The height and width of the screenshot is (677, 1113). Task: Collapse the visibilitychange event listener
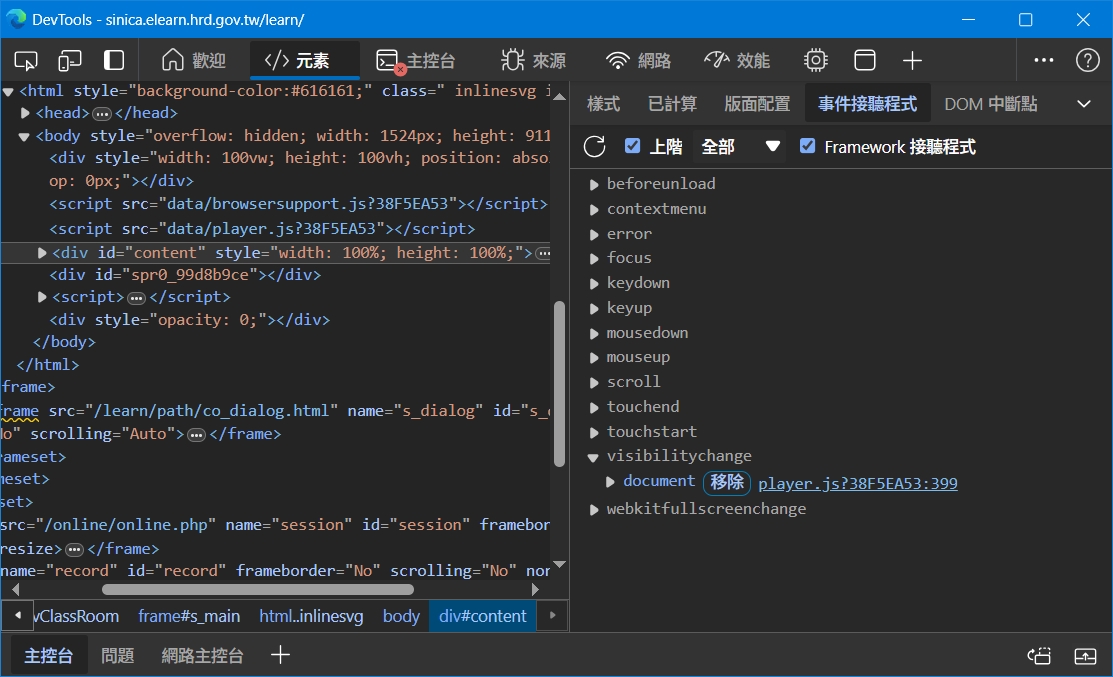593,457
